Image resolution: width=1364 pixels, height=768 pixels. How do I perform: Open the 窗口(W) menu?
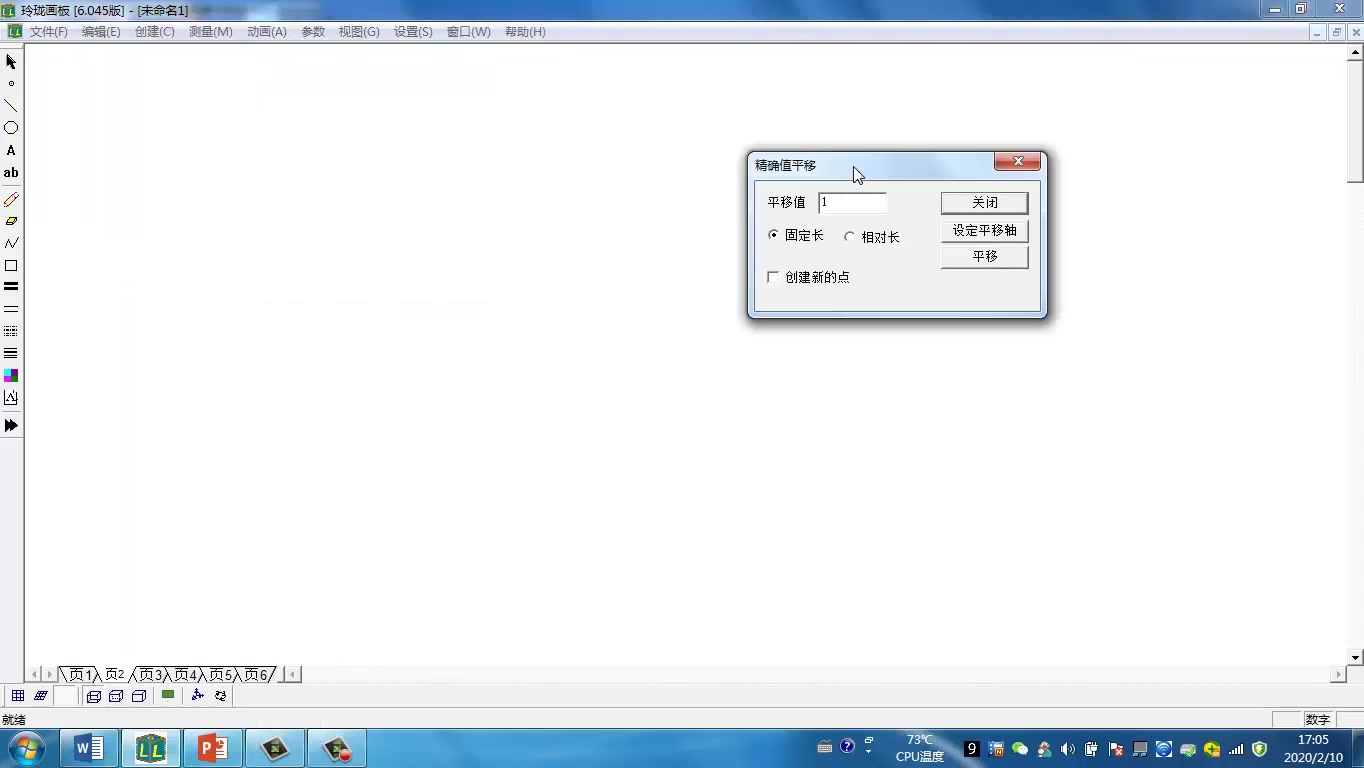(x=468, y=32)
